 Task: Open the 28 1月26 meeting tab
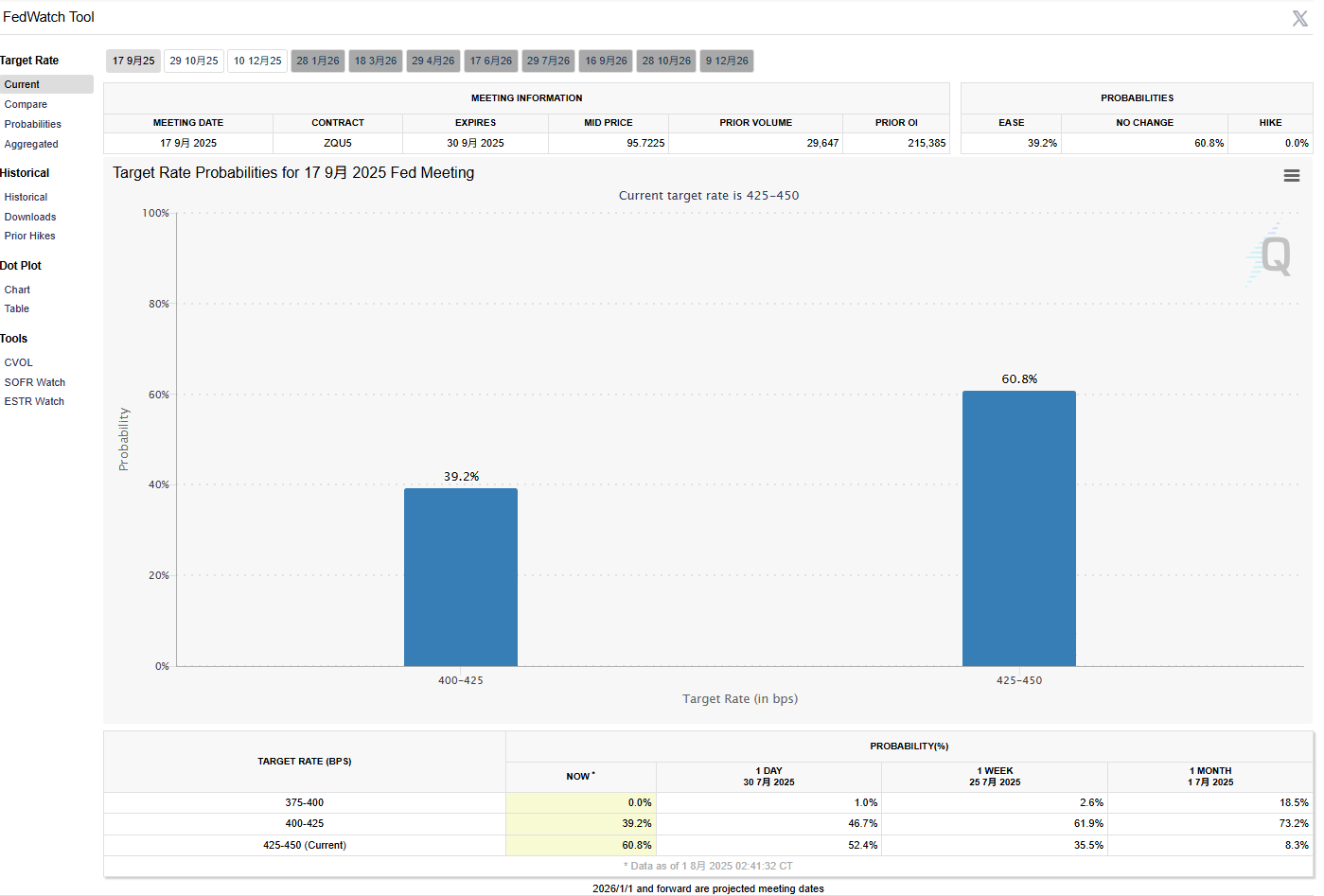(x=318, y=61)
